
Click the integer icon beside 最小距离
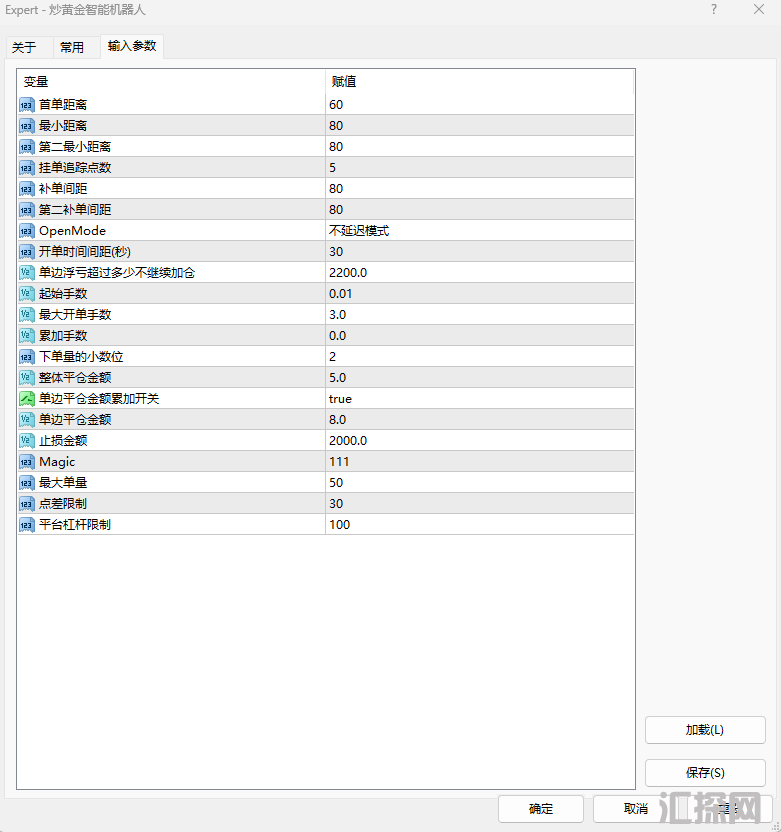pyautogui.click(x=27, y=126)
